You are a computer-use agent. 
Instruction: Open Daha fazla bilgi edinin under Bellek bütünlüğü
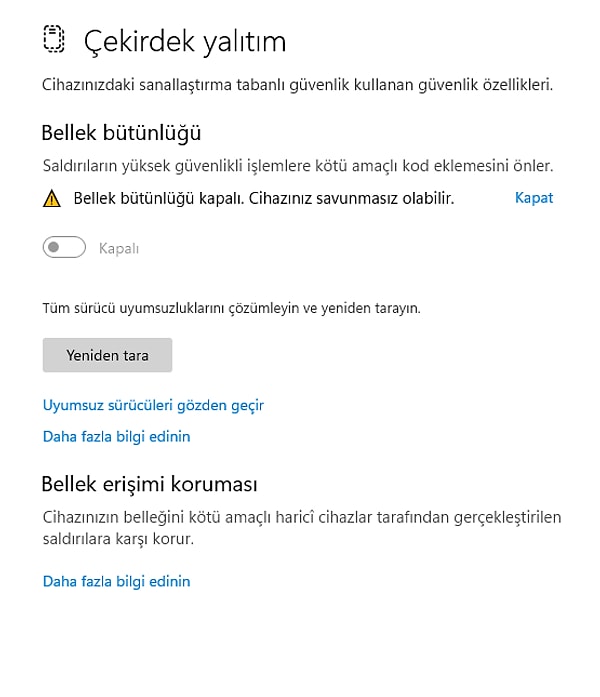(x=116, y=437)
